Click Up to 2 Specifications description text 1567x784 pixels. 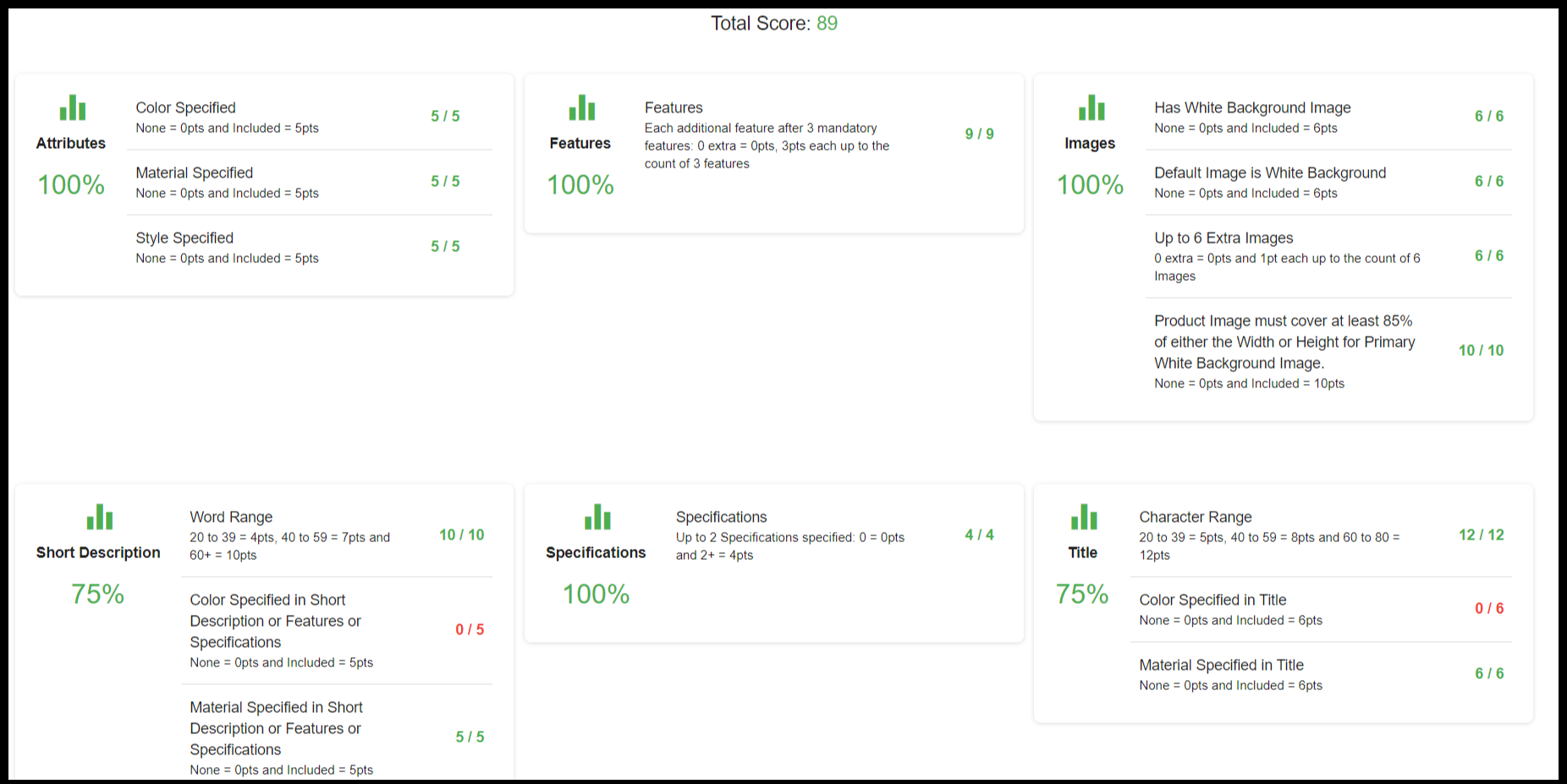point(790,546)
